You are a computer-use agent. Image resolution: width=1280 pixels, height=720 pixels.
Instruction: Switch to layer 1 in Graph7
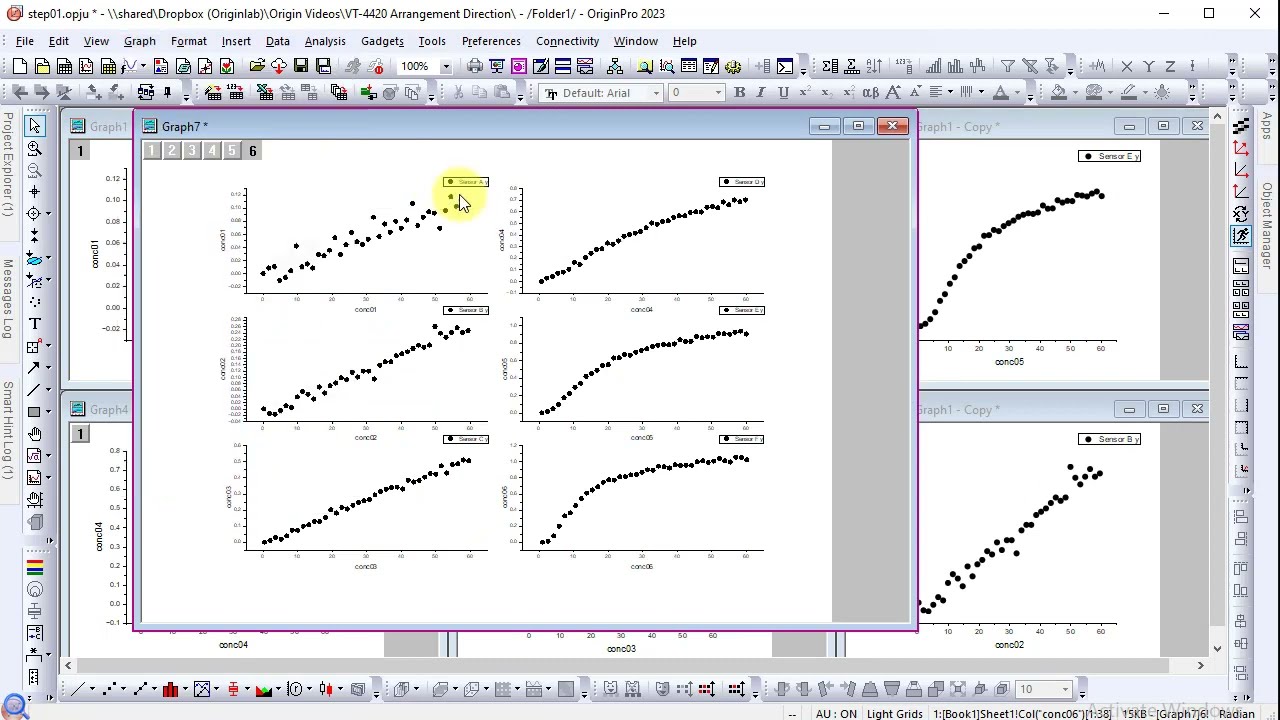coord(151,151)
